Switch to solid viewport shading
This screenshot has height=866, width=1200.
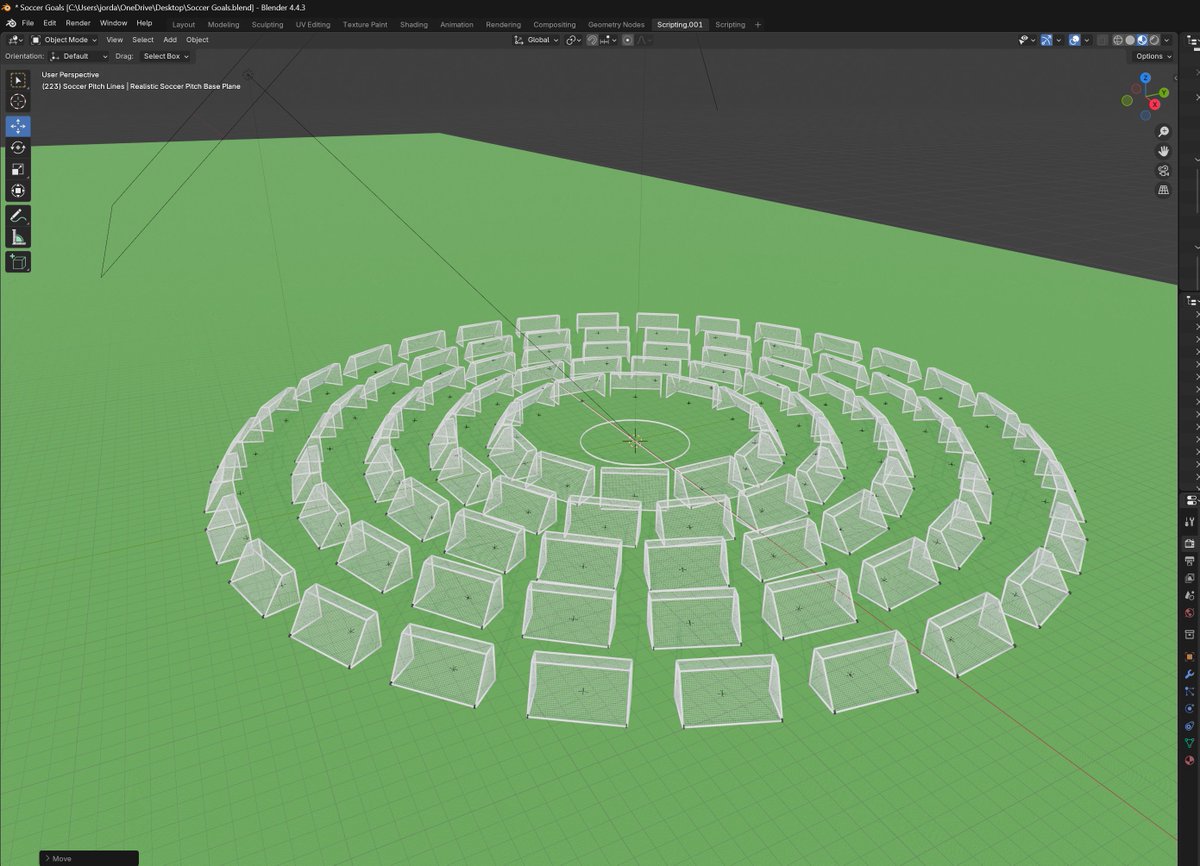pyautogui.click(x=1130, y=40)
